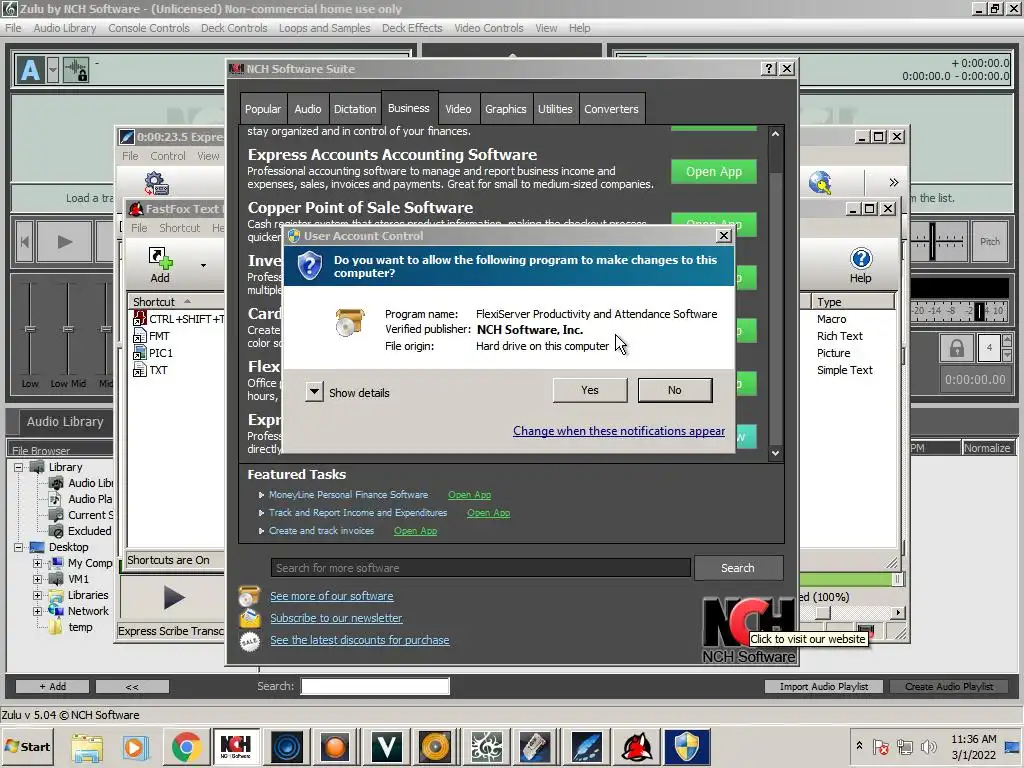Screen dimensions: 1024x768
Task: Open the Dictation tab
Action: click(355, 109)
